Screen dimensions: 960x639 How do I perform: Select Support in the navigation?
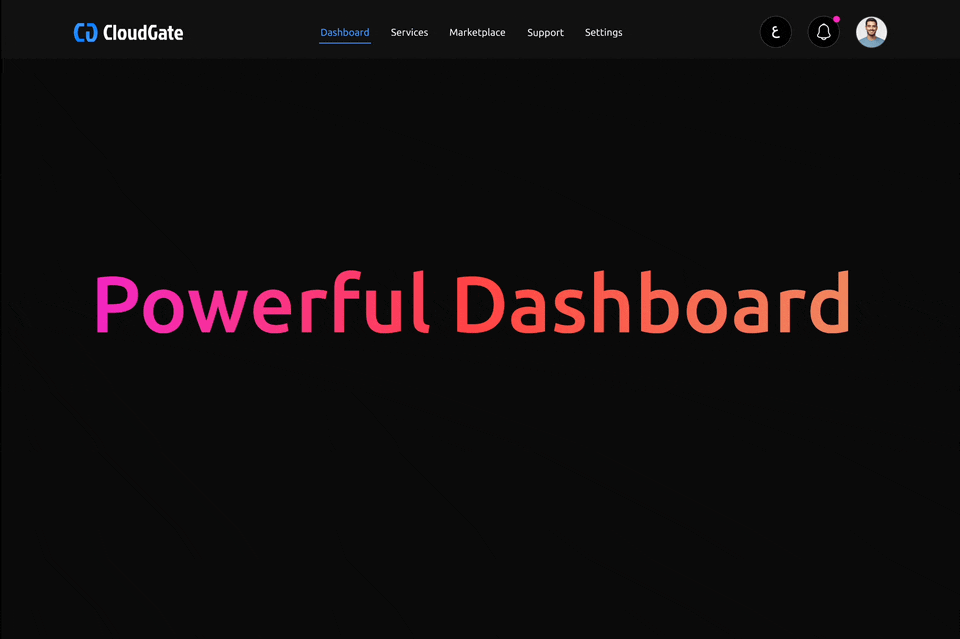pos(545,32)
